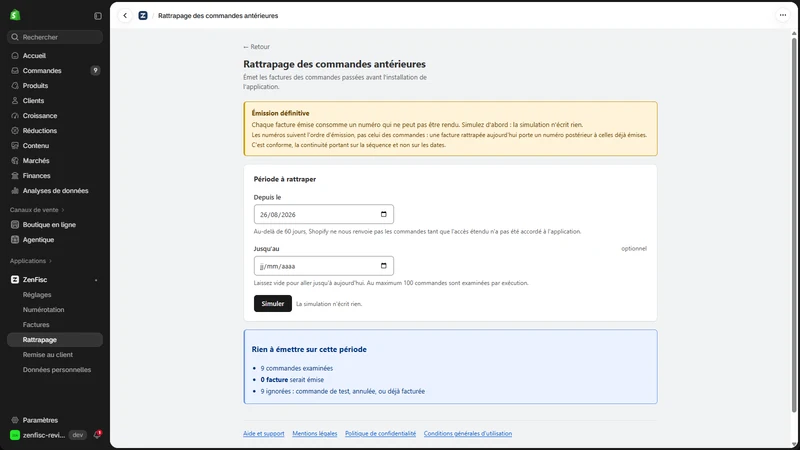The width and height of the screenshot is (800, 450).
Task: Click the Paramètres gear icon
Action: pyautogui.click(x=15, y=420)
